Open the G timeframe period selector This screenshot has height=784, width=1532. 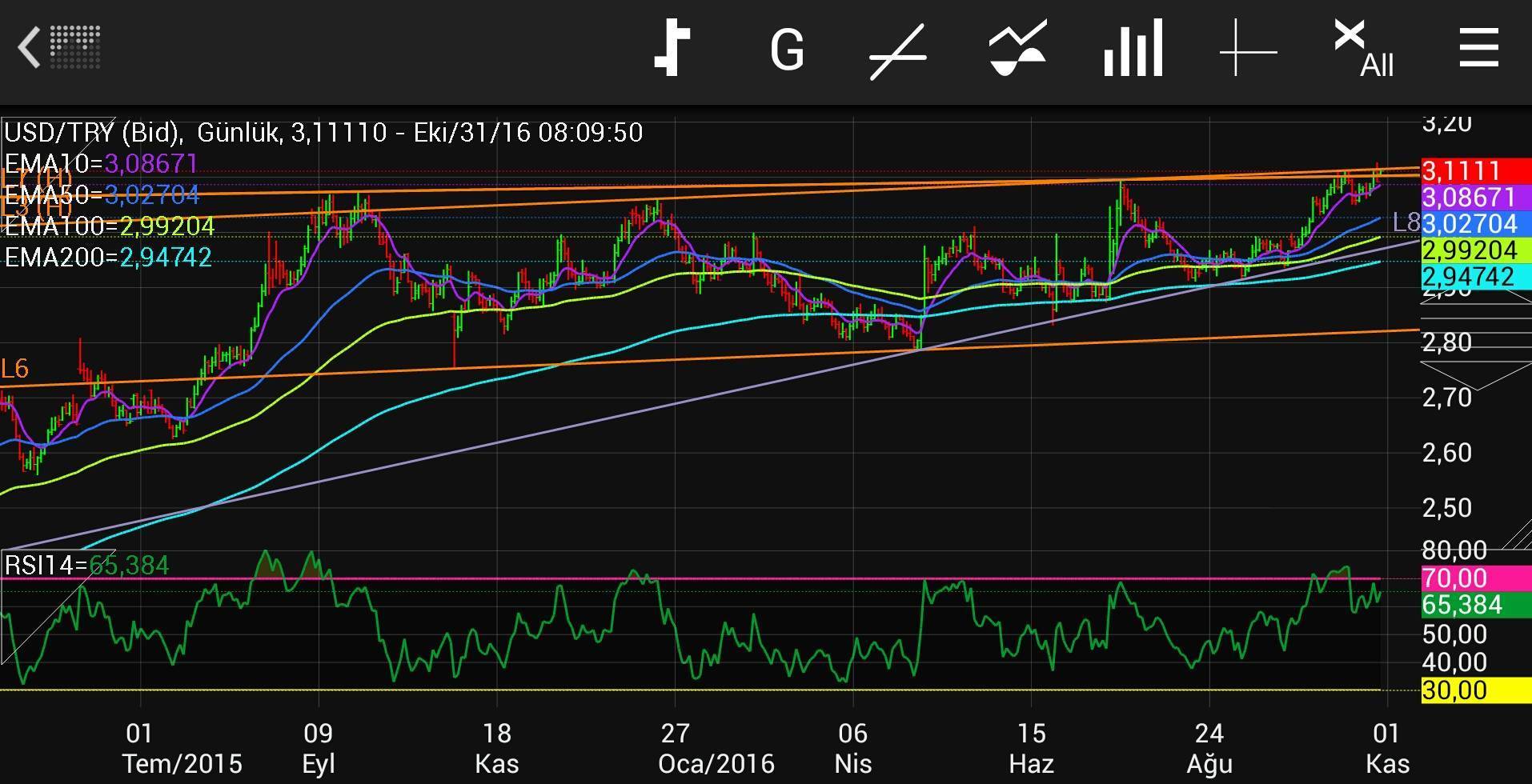click(786, 50)
